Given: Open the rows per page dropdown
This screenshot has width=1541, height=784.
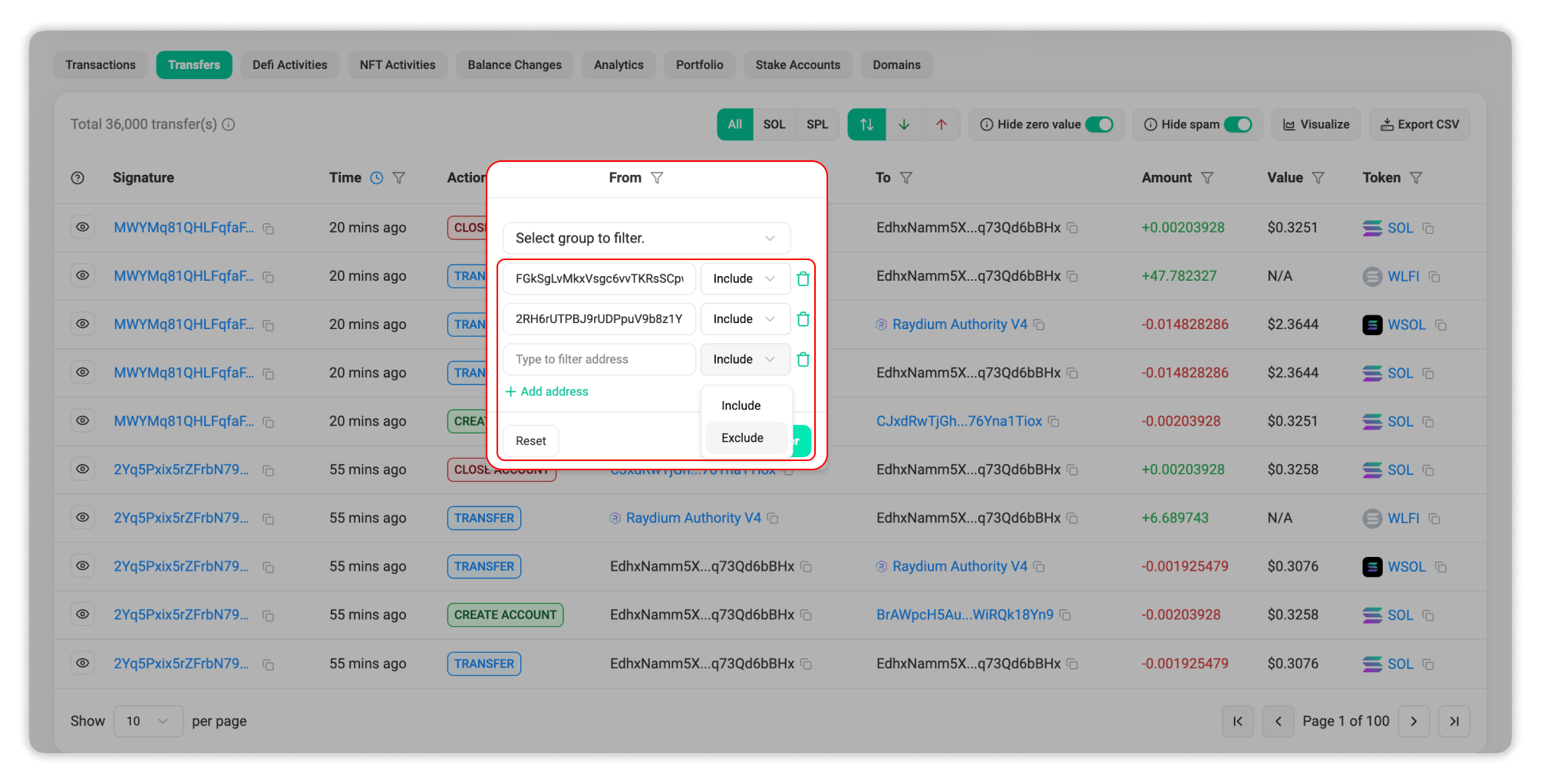Looking at the screenshot, I should pyautogui.click(x=147, y=721).
